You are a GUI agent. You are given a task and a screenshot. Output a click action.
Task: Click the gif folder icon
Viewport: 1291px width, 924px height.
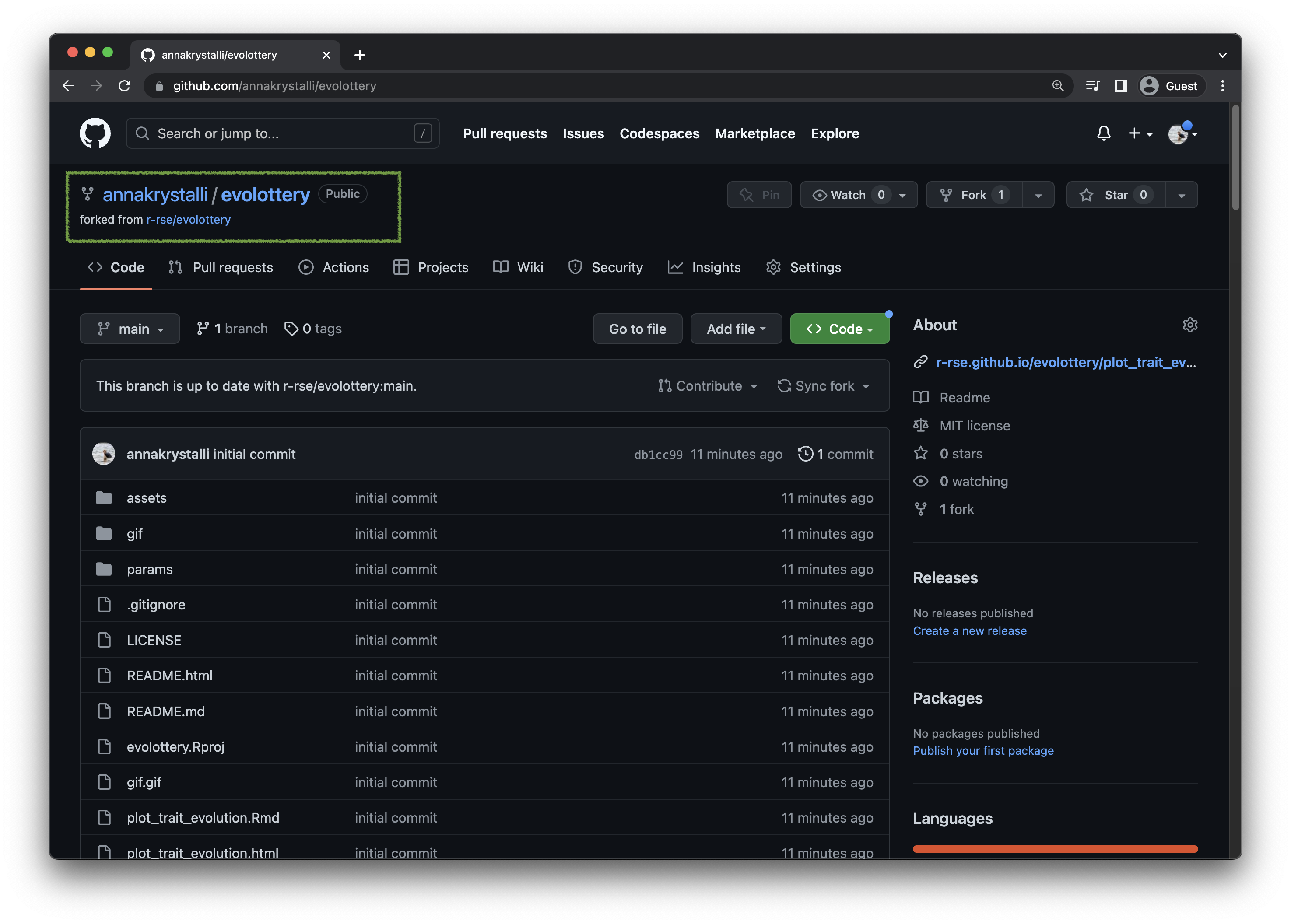104,533
